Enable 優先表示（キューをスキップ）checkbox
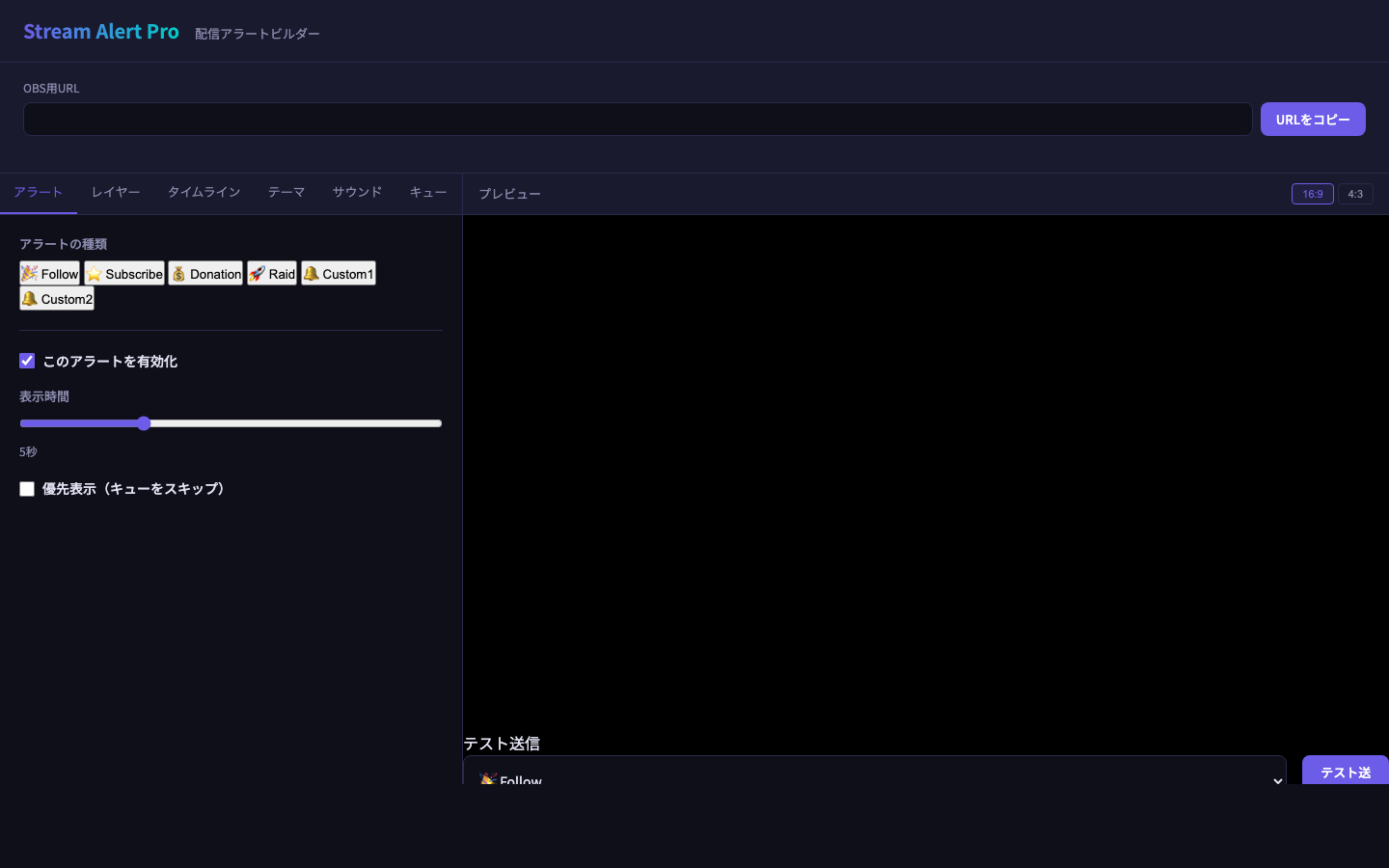This screenshot has height=868, width=1389. [27, 489]
